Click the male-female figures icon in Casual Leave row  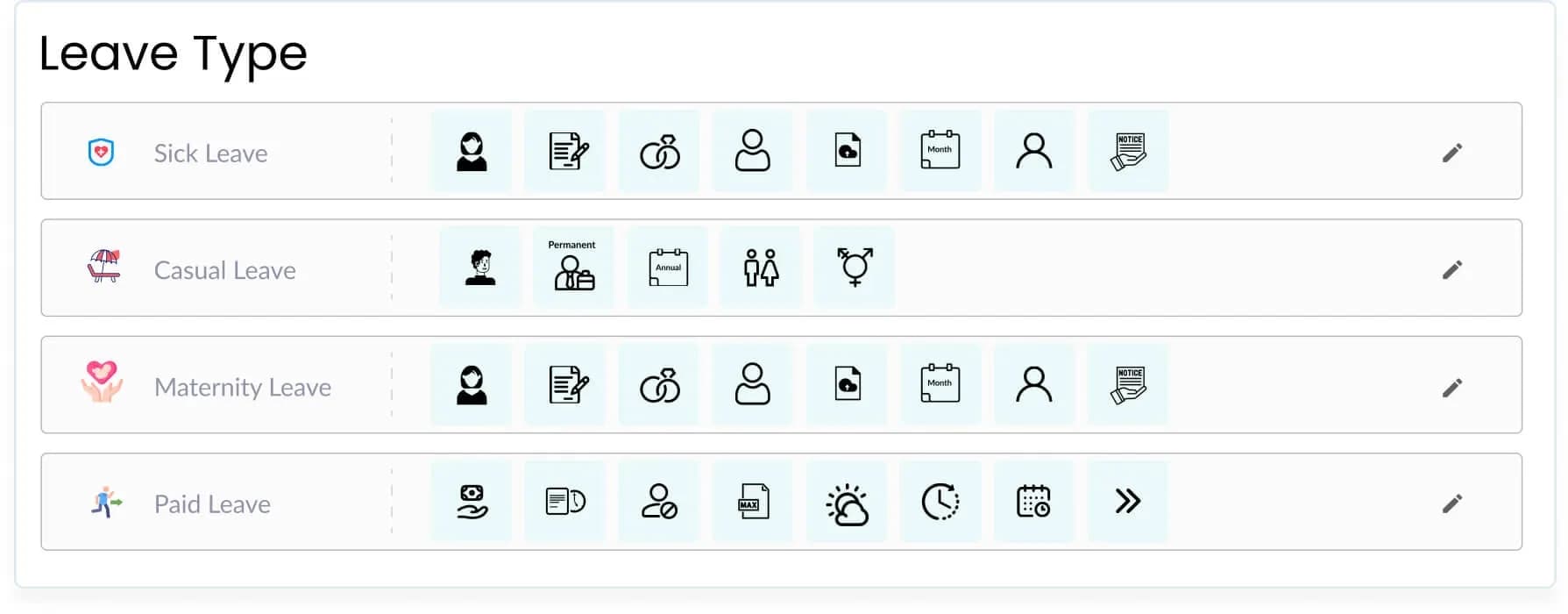[x=761, y=268]
